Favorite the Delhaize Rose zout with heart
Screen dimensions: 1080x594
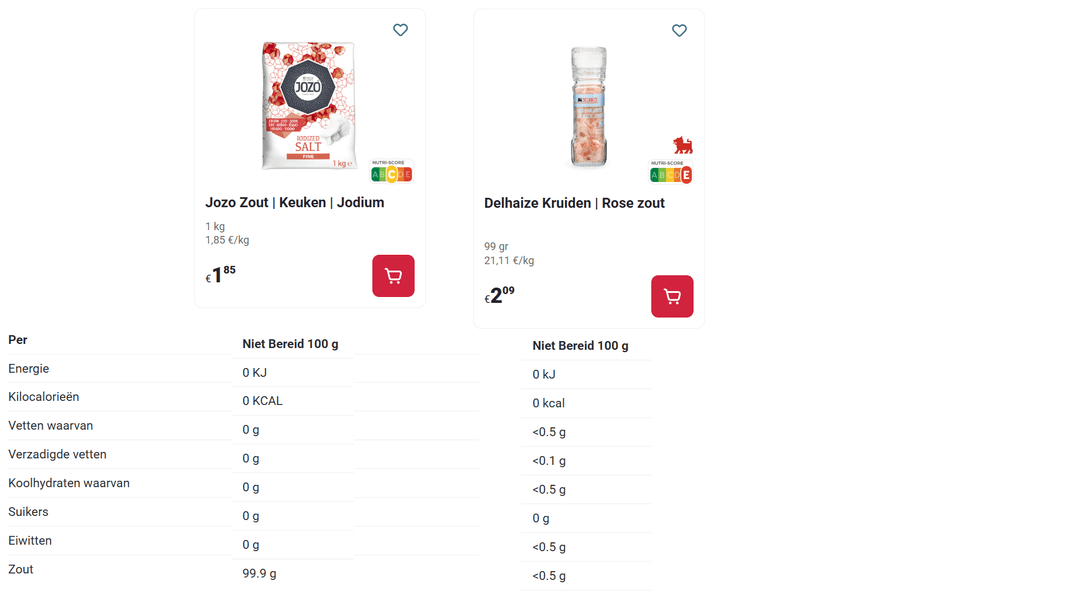click(679, 30)
